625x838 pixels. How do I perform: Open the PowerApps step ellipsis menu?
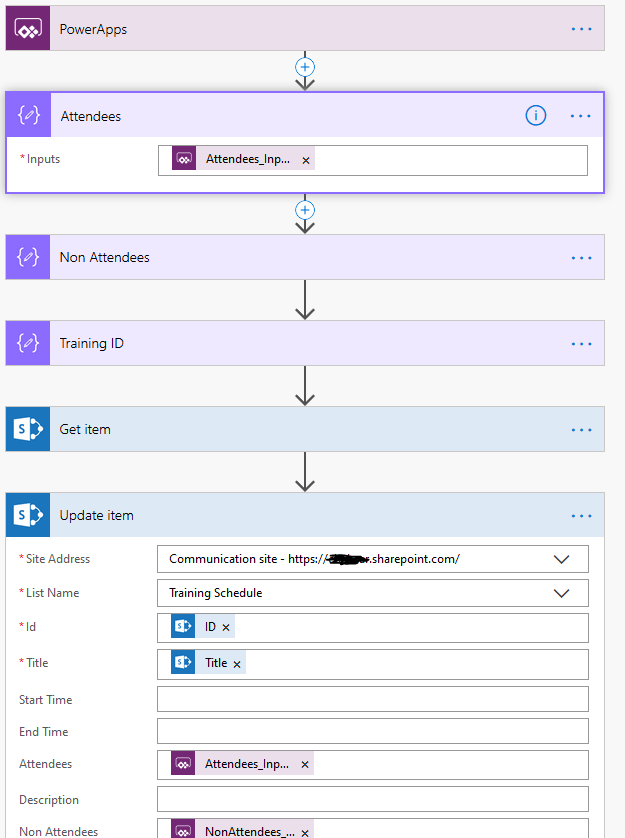pos(581,29)
